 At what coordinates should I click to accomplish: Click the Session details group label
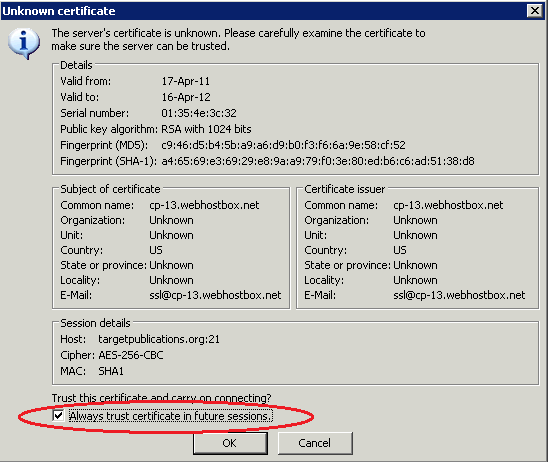click(x=95, y=323)
